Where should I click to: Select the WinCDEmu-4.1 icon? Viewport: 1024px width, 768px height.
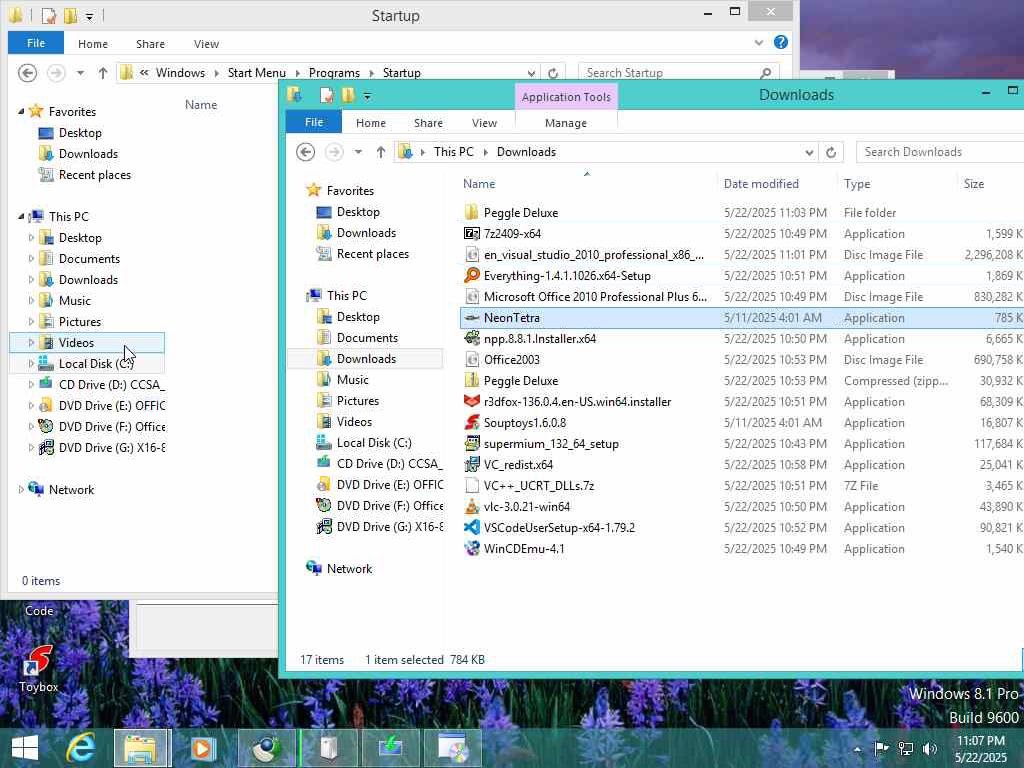click(472, 548)
